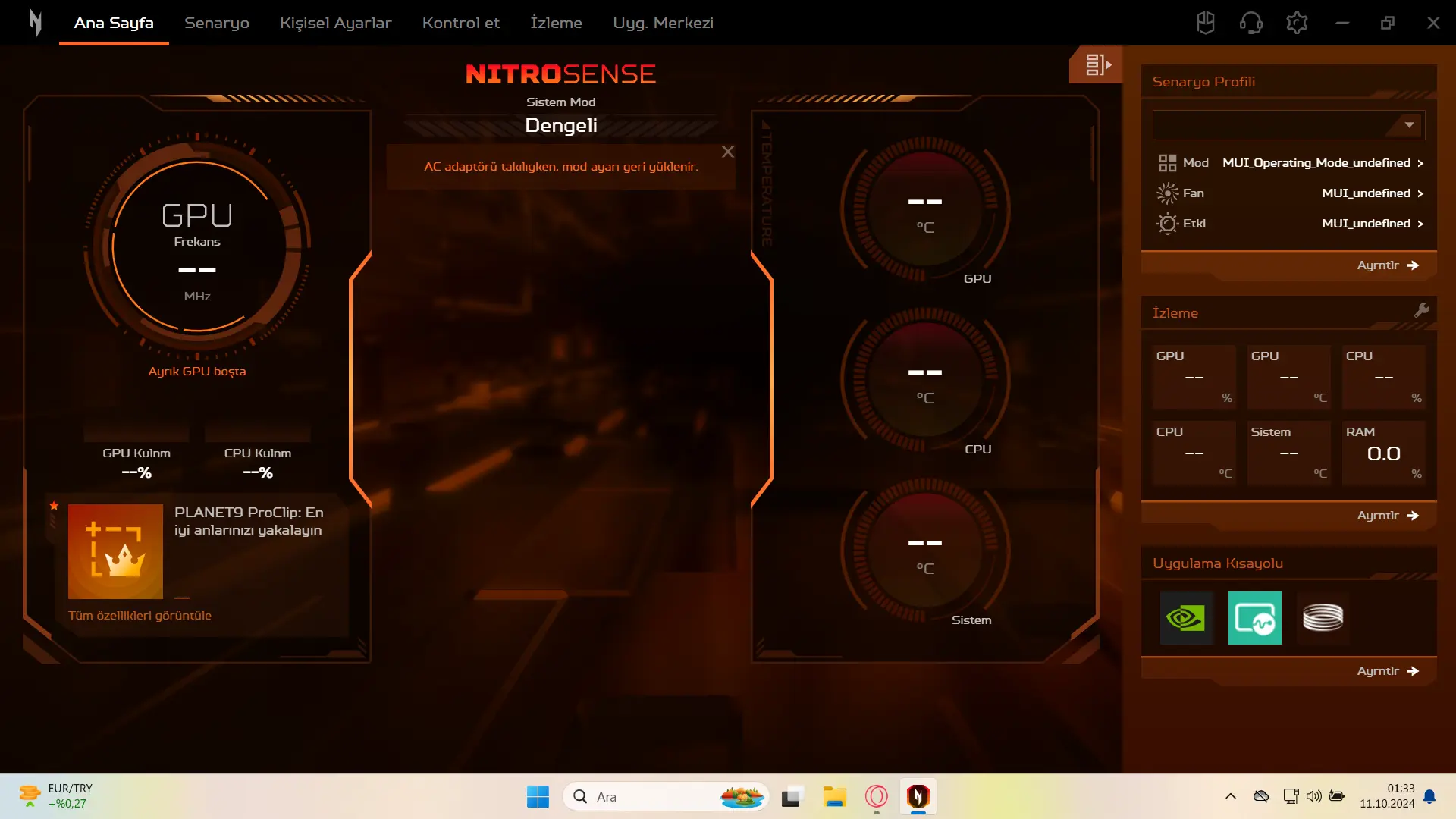Viewport: 1456px width, 819px height.
Task: Click the Nitro logo icon
Action: pyautogui.click(x=35, y=23)
